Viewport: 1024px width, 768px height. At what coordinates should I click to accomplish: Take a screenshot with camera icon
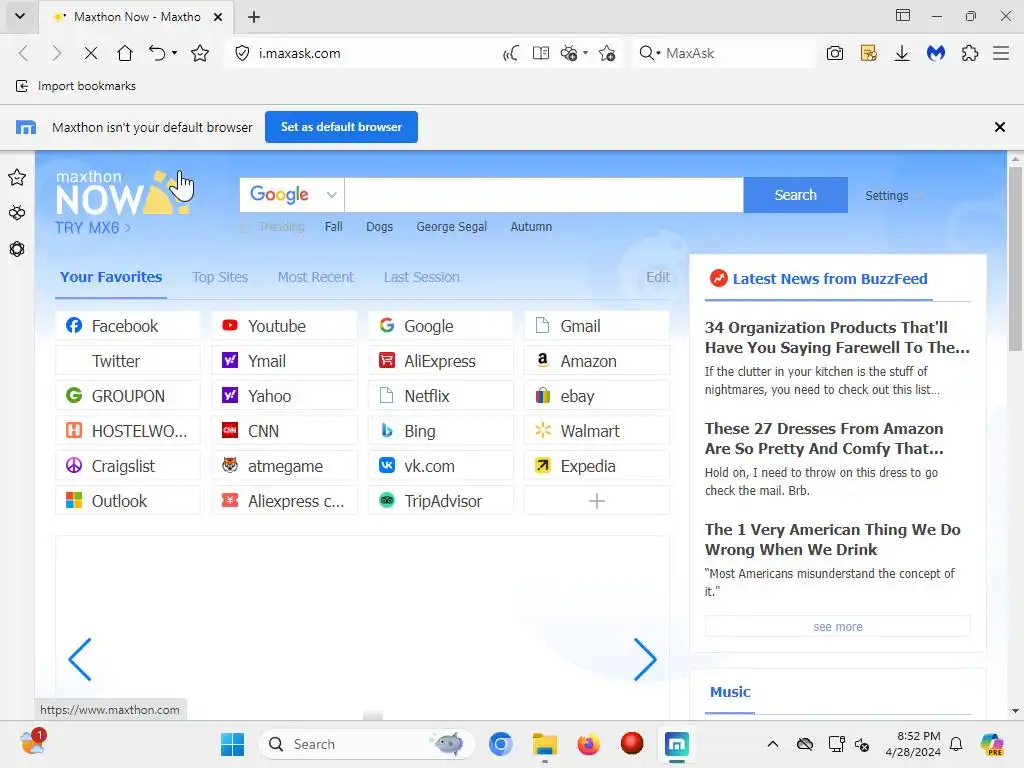point(835,54)
